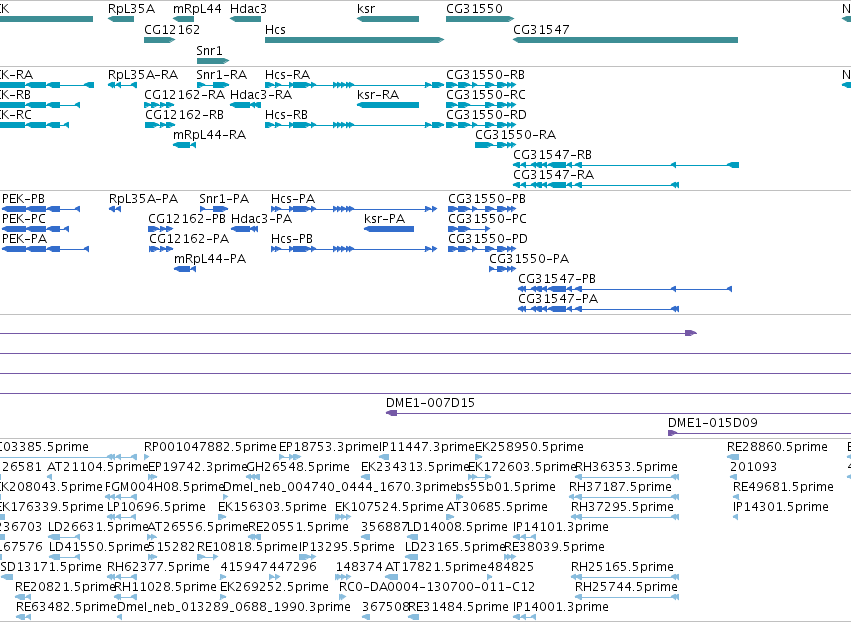Click the CG31550 gene label

coord(474,9)
